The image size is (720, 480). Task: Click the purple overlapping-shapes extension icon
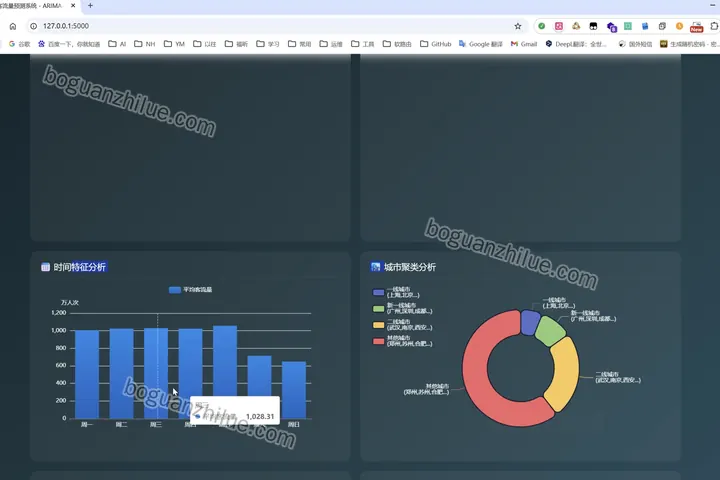611,27
